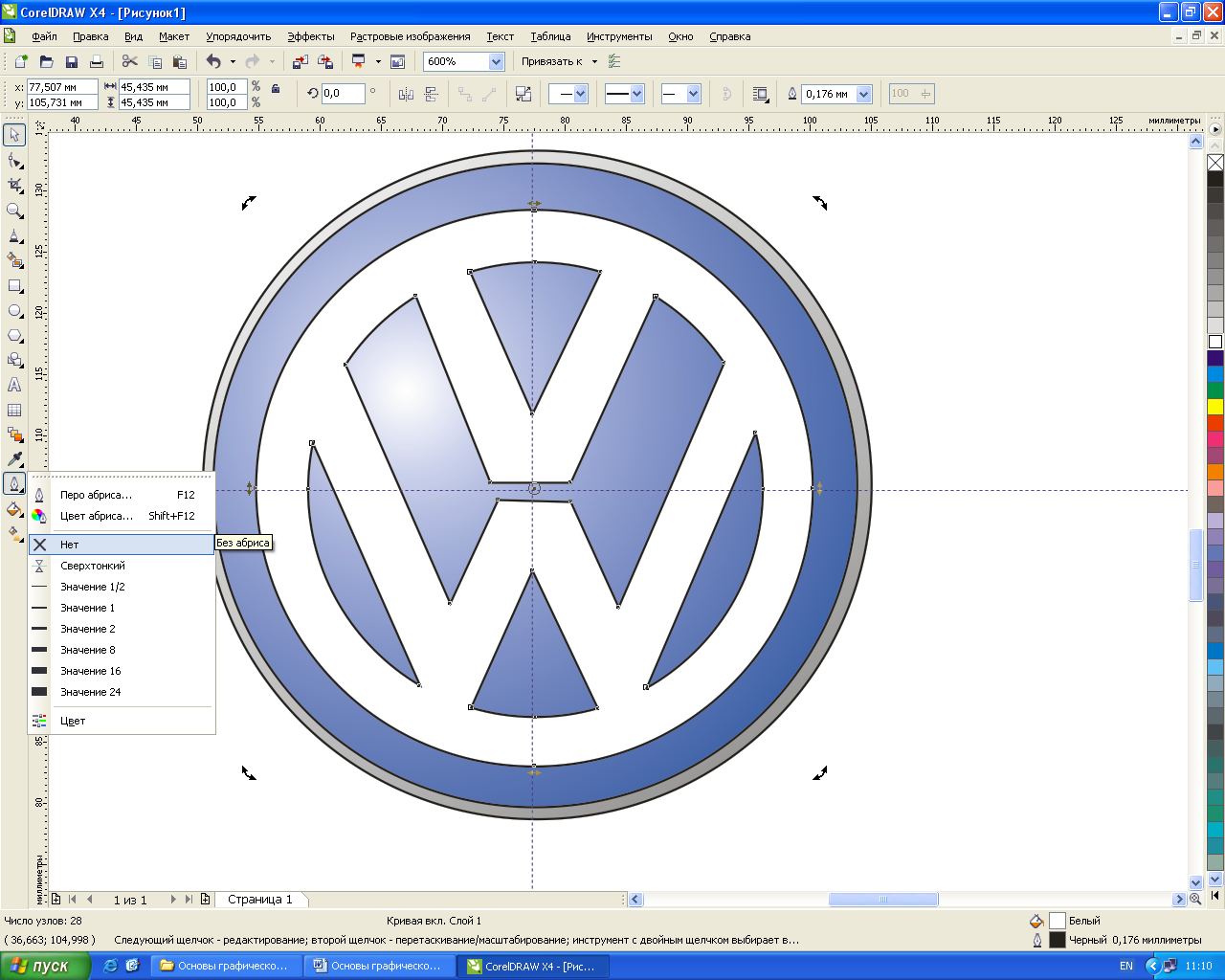Viewport: 1225px width, 980px height.
Task: Open the end arrowhead dropdown
Action: [x=693, y=94]
